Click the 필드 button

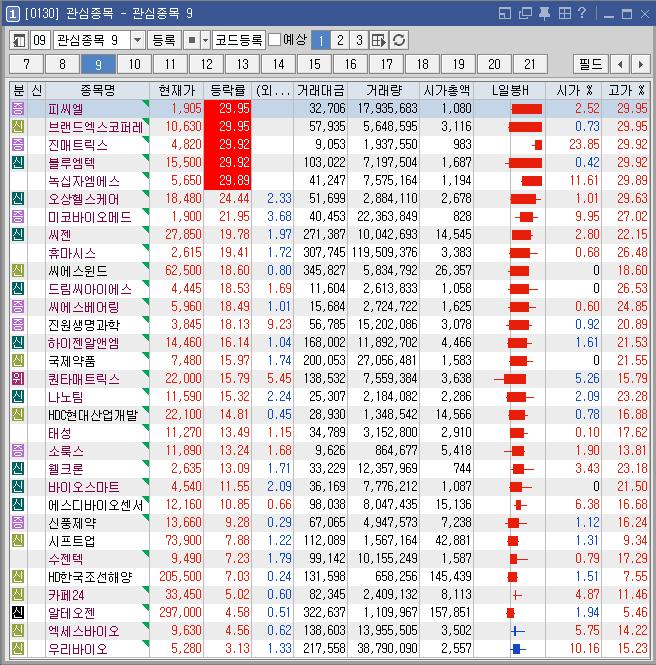click(591, 64)
